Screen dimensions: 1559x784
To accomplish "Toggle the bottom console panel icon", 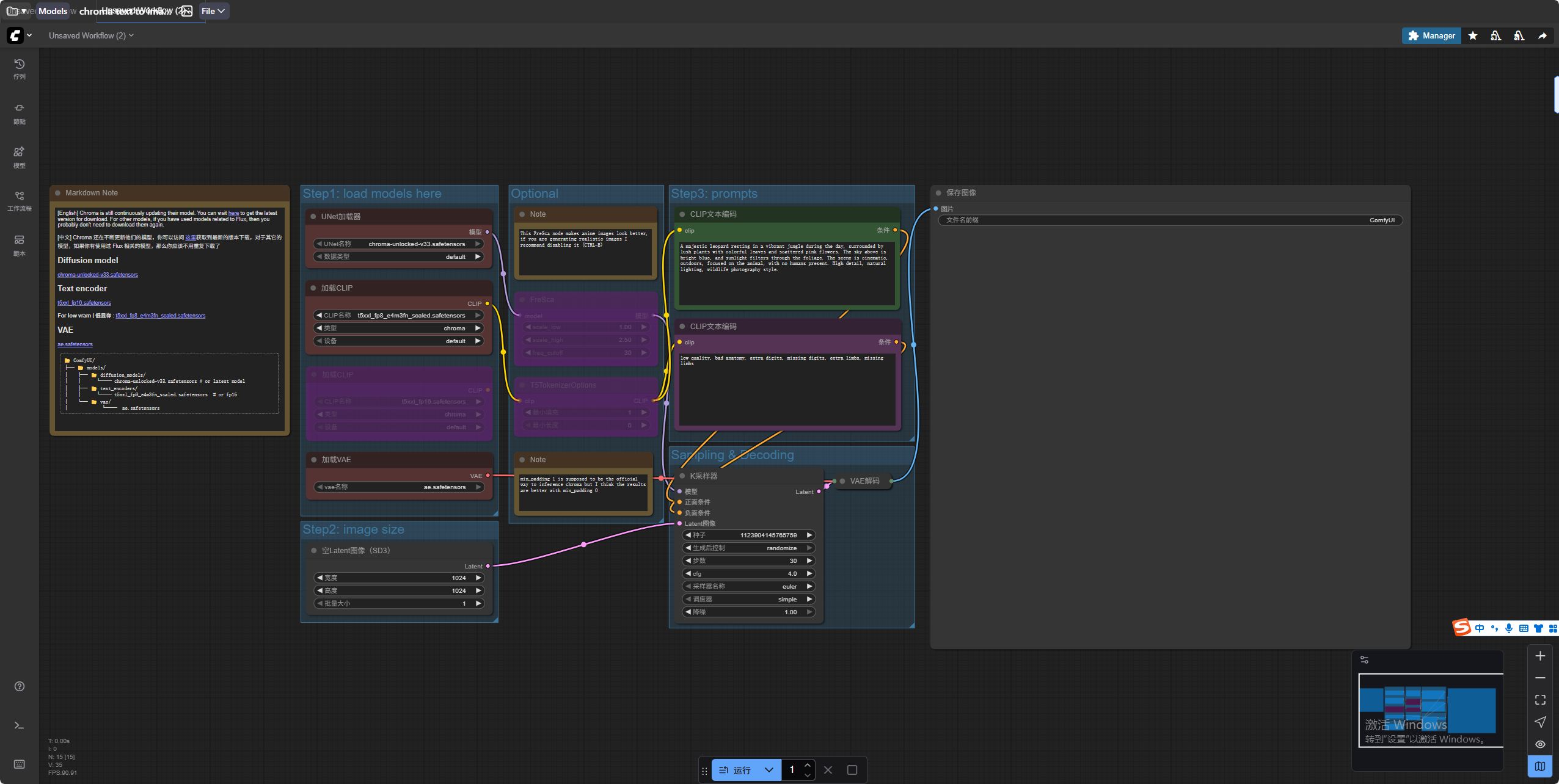I will pyautogui.click(x=19, y=725).
